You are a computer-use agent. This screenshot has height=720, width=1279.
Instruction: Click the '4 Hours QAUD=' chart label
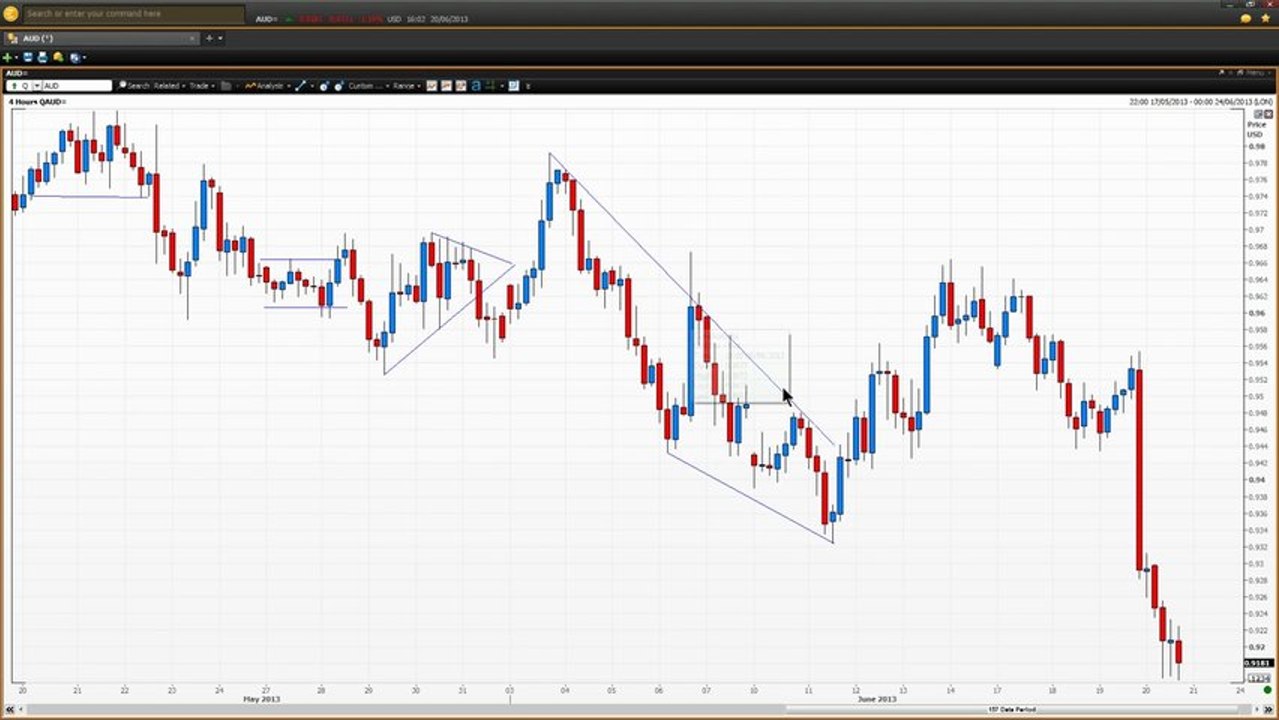(x=36, y=102)
